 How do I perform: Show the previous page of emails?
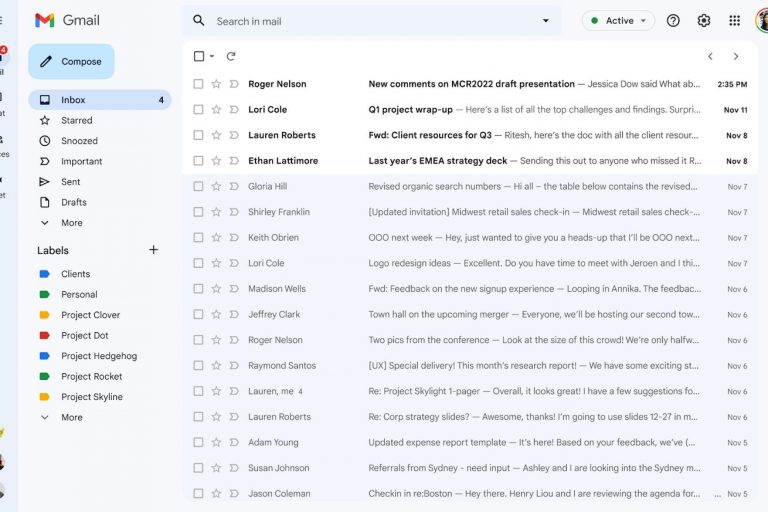[710, 56]
